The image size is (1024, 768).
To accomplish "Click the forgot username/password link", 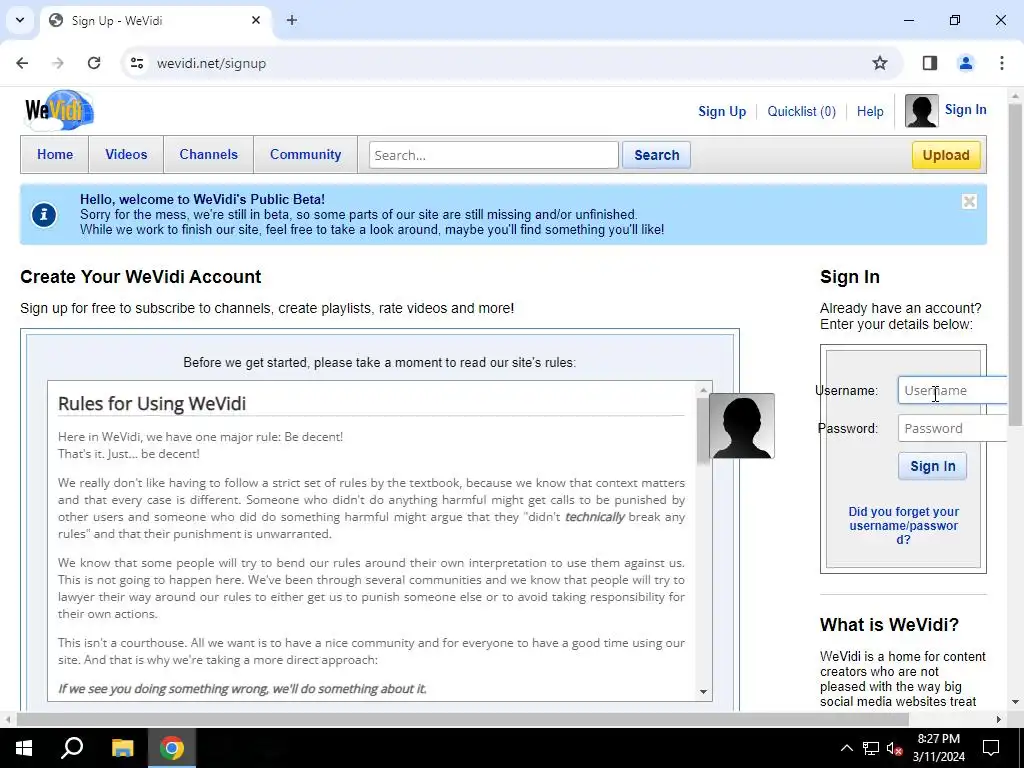I will pos(903,526).
